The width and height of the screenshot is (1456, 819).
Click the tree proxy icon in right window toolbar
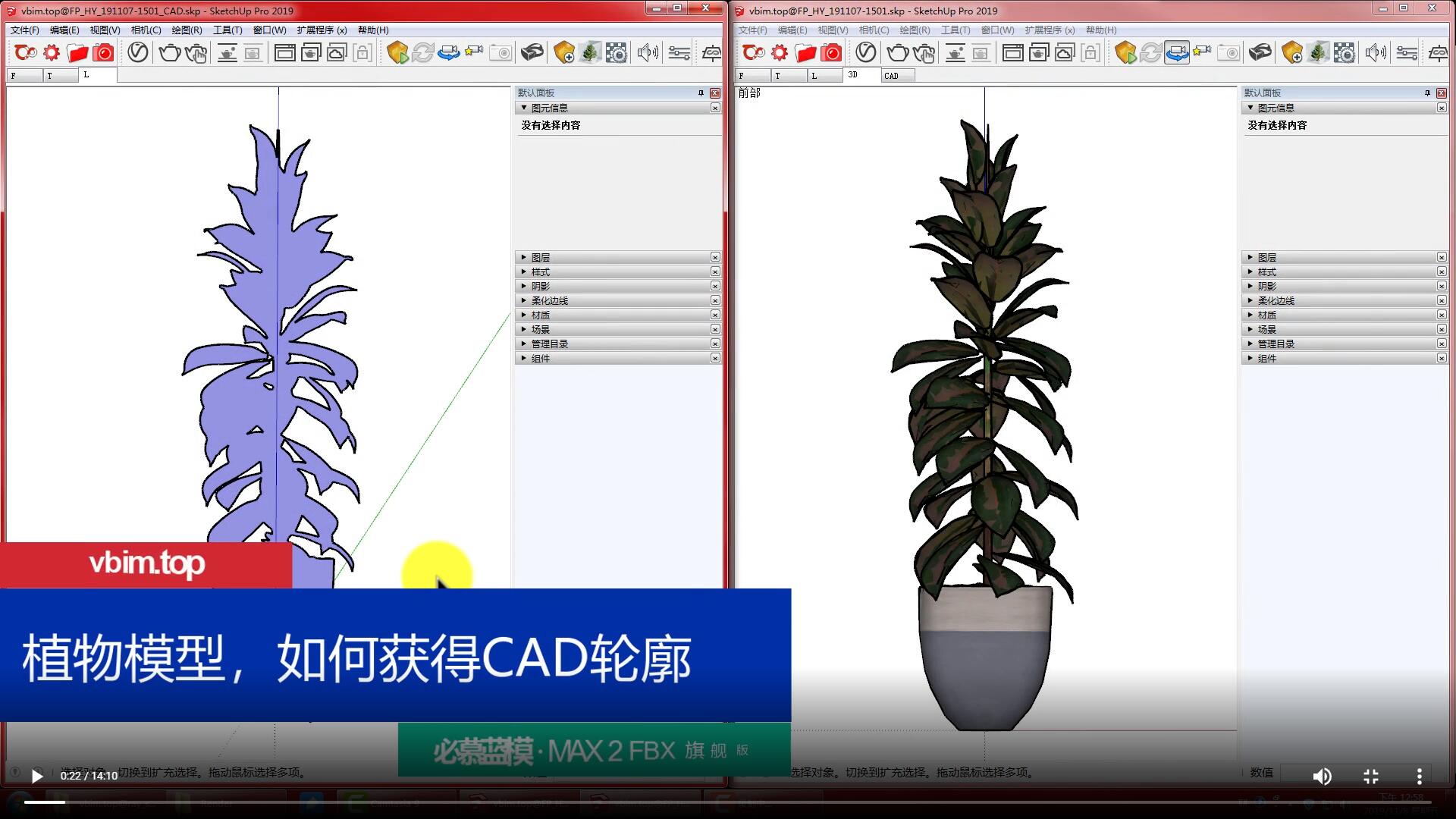click(x=1318, y=52)
